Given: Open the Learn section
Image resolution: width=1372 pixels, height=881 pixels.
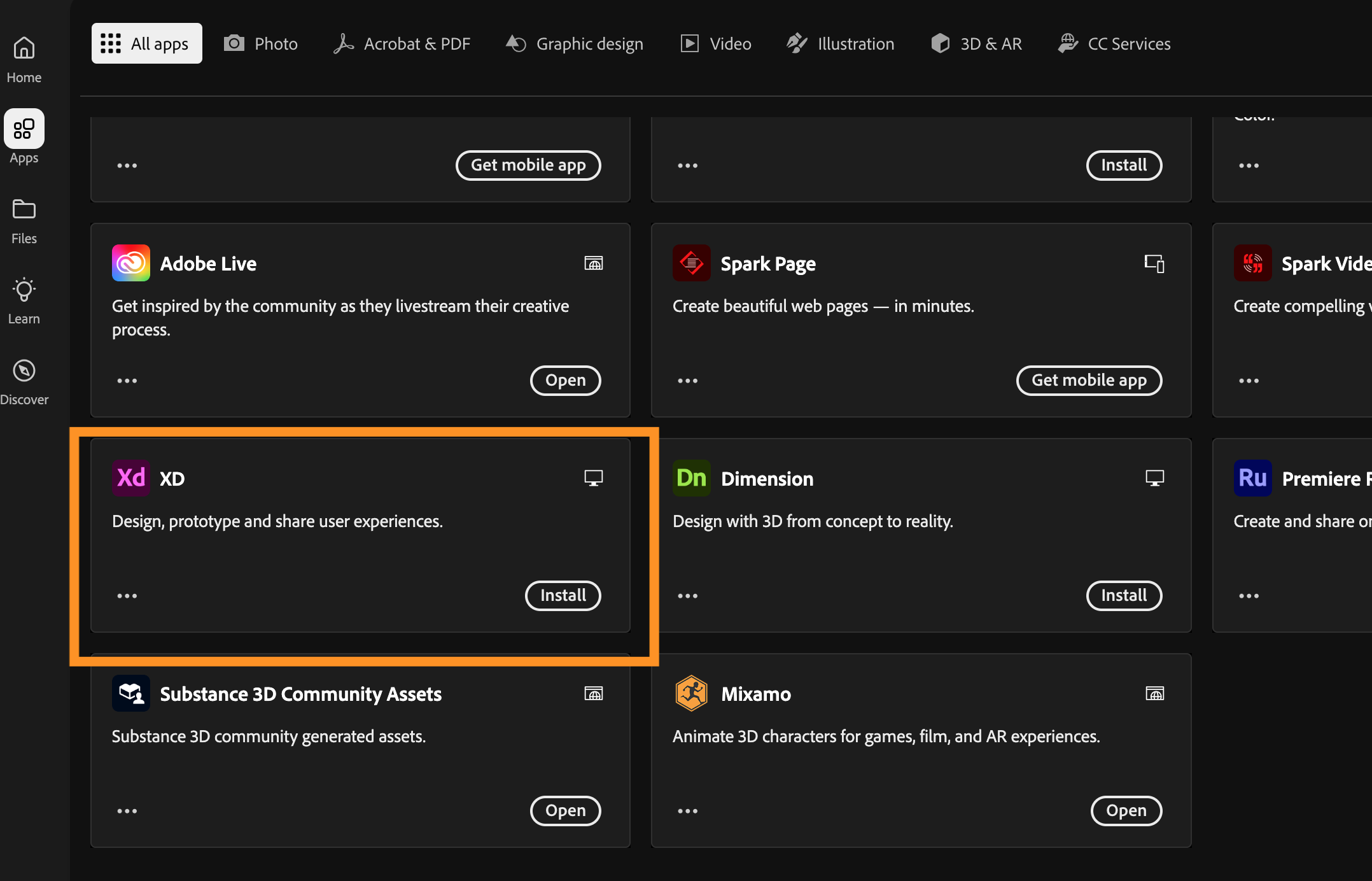Looking at the screenshot, I should [24, 299].
